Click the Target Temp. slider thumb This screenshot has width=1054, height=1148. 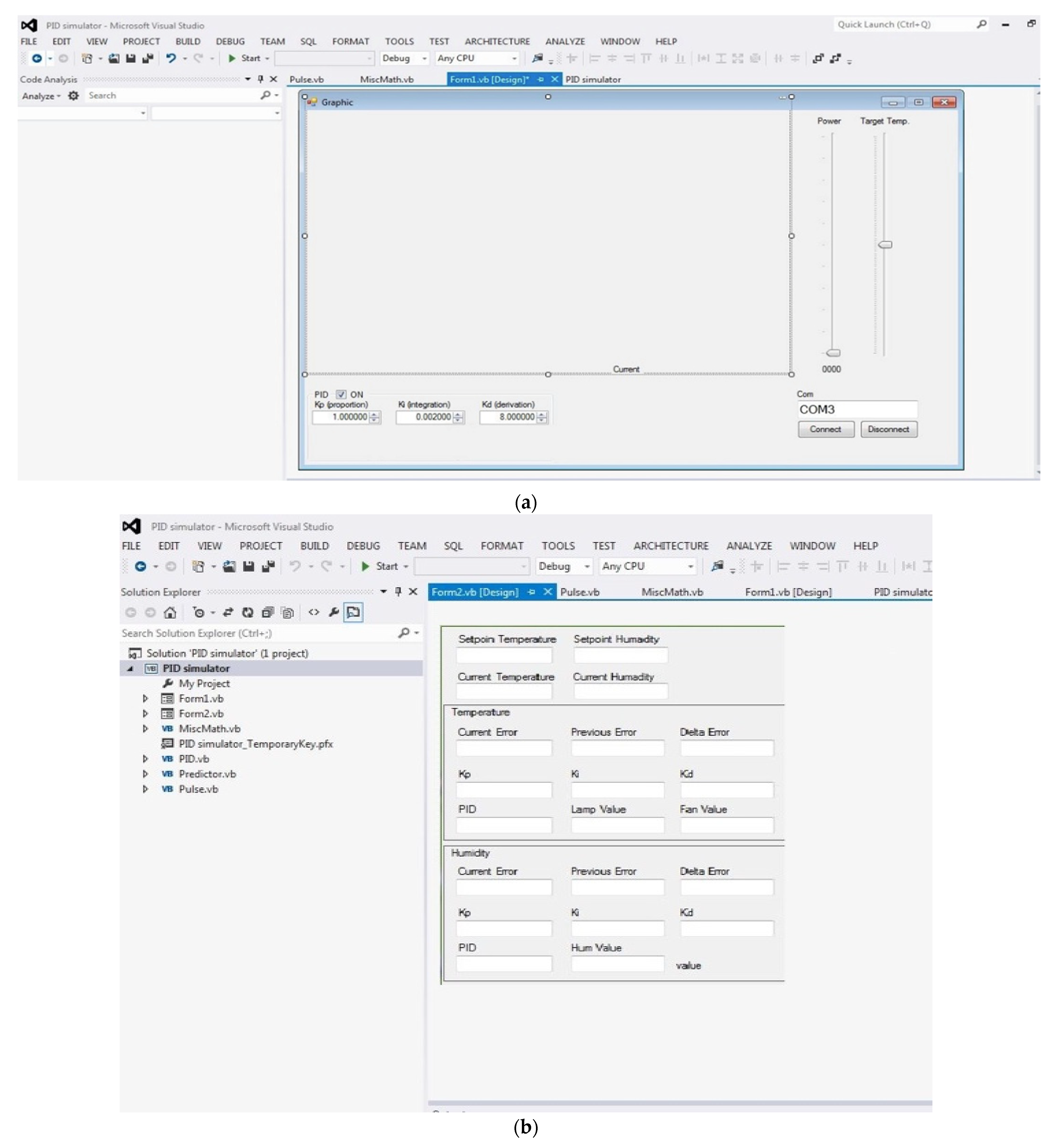(x=885, y=245)
